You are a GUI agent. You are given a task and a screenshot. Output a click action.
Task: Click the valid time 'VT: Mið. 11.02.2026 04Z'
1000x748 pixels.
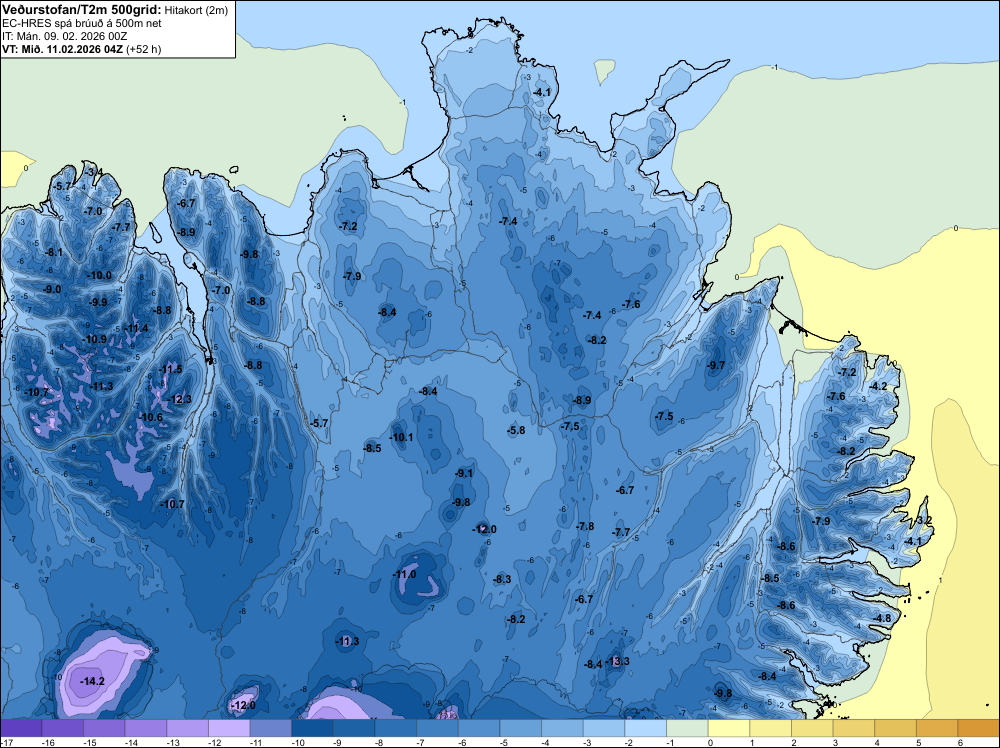tap(62, 49)
